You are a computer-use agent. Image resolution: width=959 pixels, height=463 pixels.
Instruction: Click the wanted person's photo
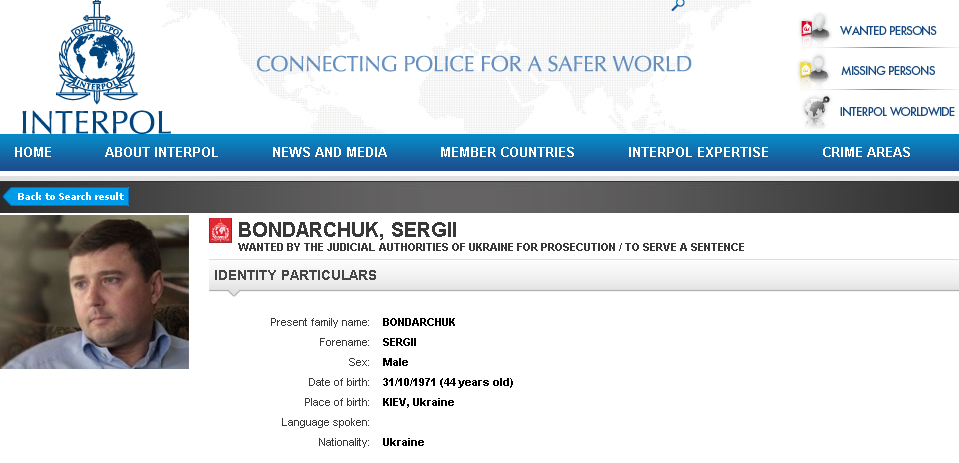pos(94,292)
